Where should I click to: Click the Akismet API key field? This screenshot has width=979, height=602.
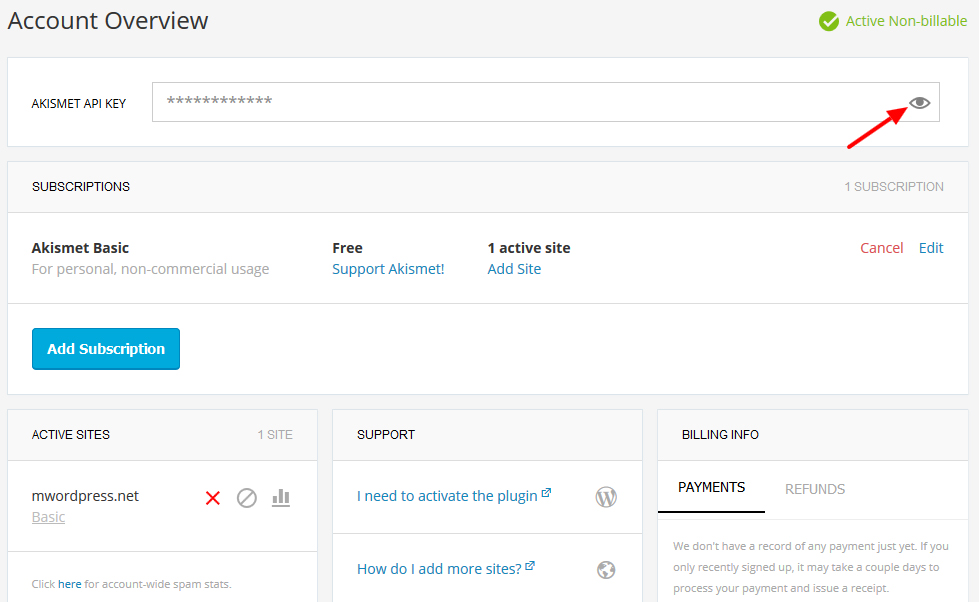click(546, 102)
